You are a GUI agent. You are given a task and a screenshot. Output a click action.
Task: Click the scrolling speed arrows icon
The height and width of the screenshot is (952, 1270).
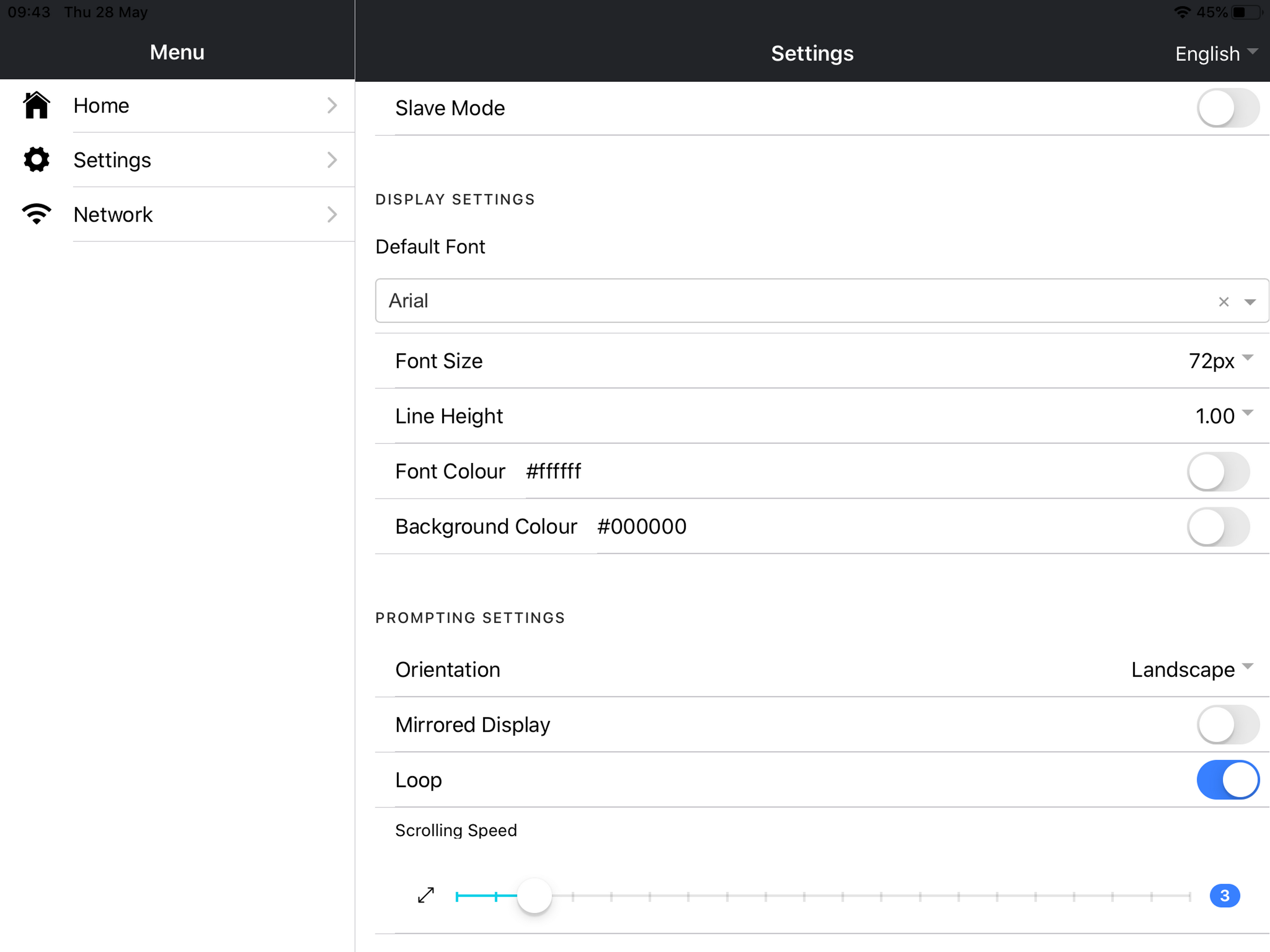tap(426, 895)
